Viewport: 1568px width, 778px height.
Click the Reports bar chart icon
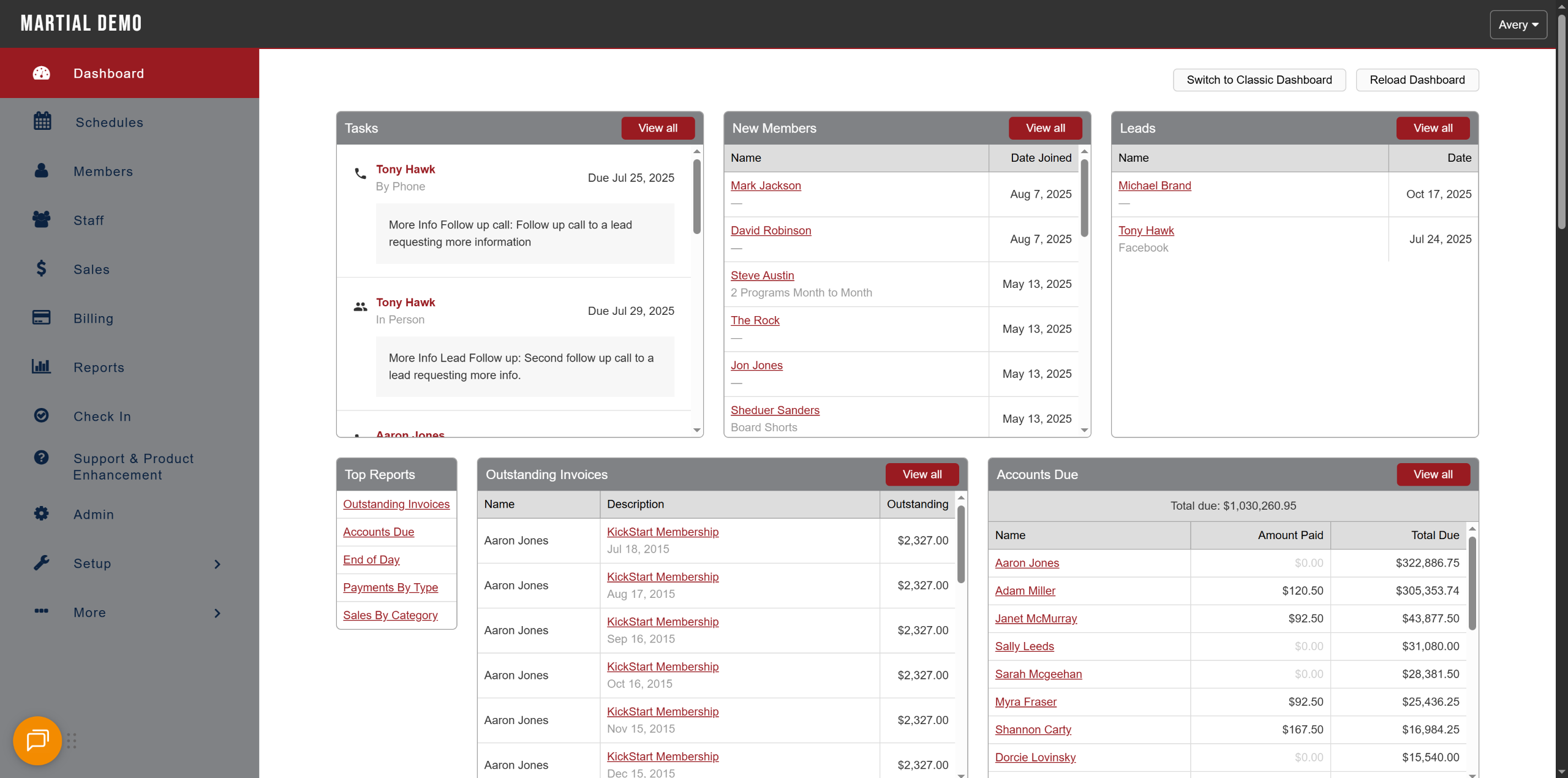[41, 366]
